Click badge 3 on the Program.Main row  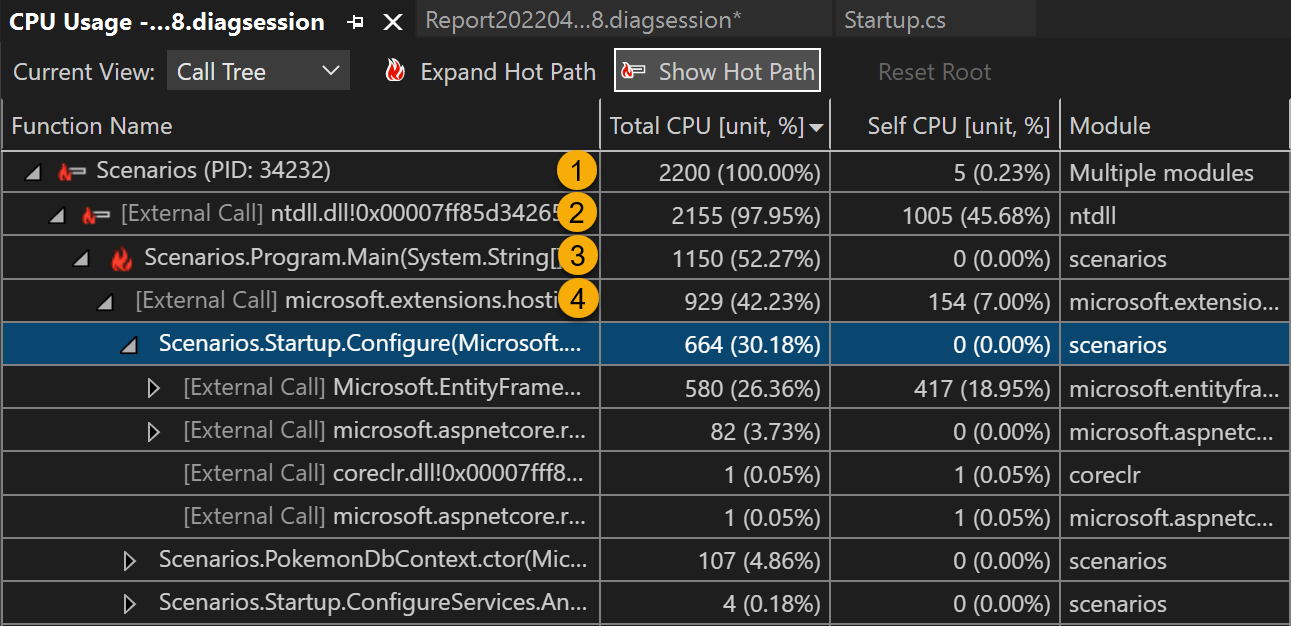(x=580, y=257)
